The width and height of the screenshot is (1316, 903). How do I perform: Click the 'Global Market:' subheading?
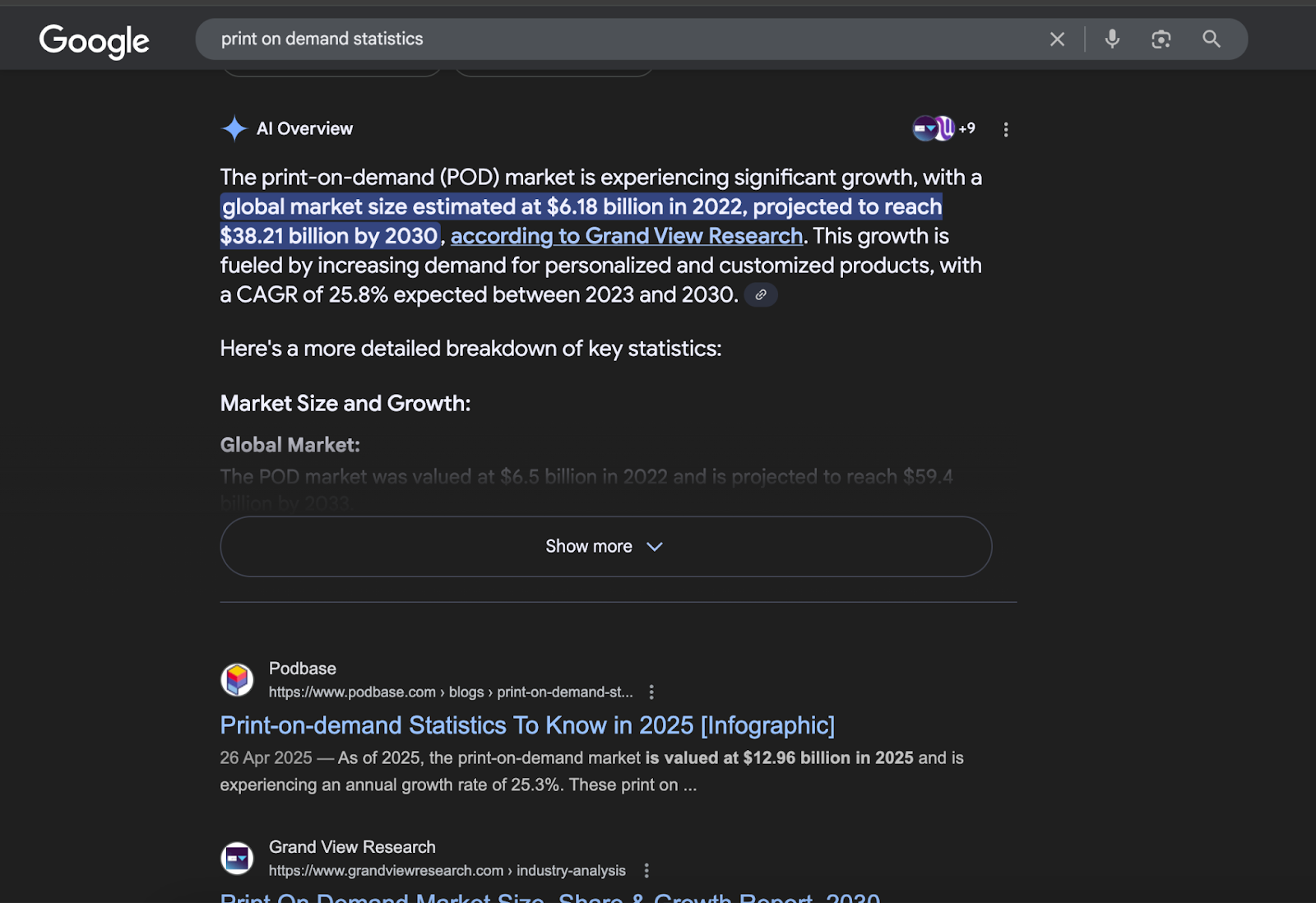(290, 445)
